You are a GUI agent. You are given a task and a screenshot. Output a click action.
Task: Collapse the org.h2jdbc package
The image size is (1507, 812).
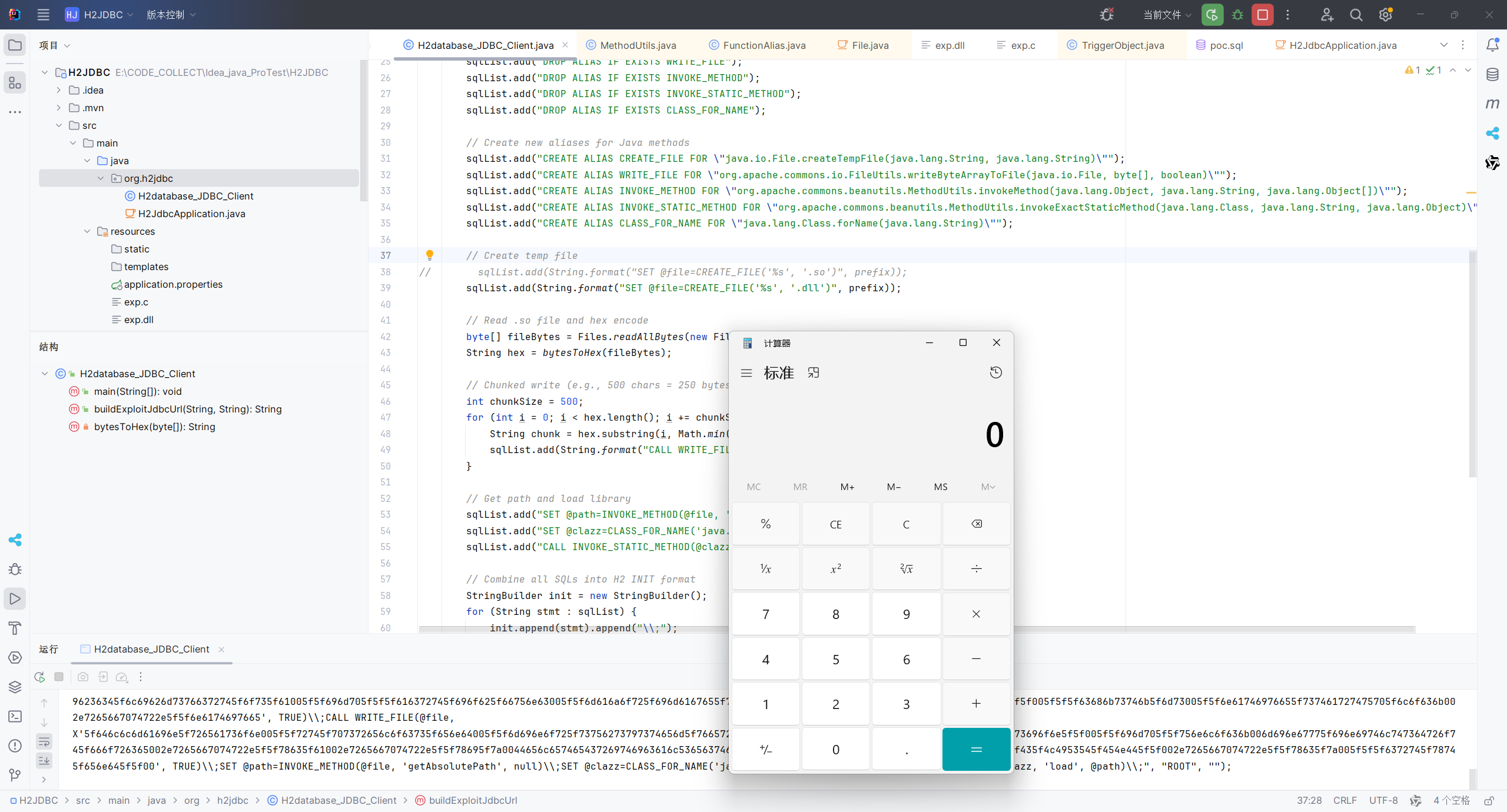pyautogui.click(x=101, y=178)
